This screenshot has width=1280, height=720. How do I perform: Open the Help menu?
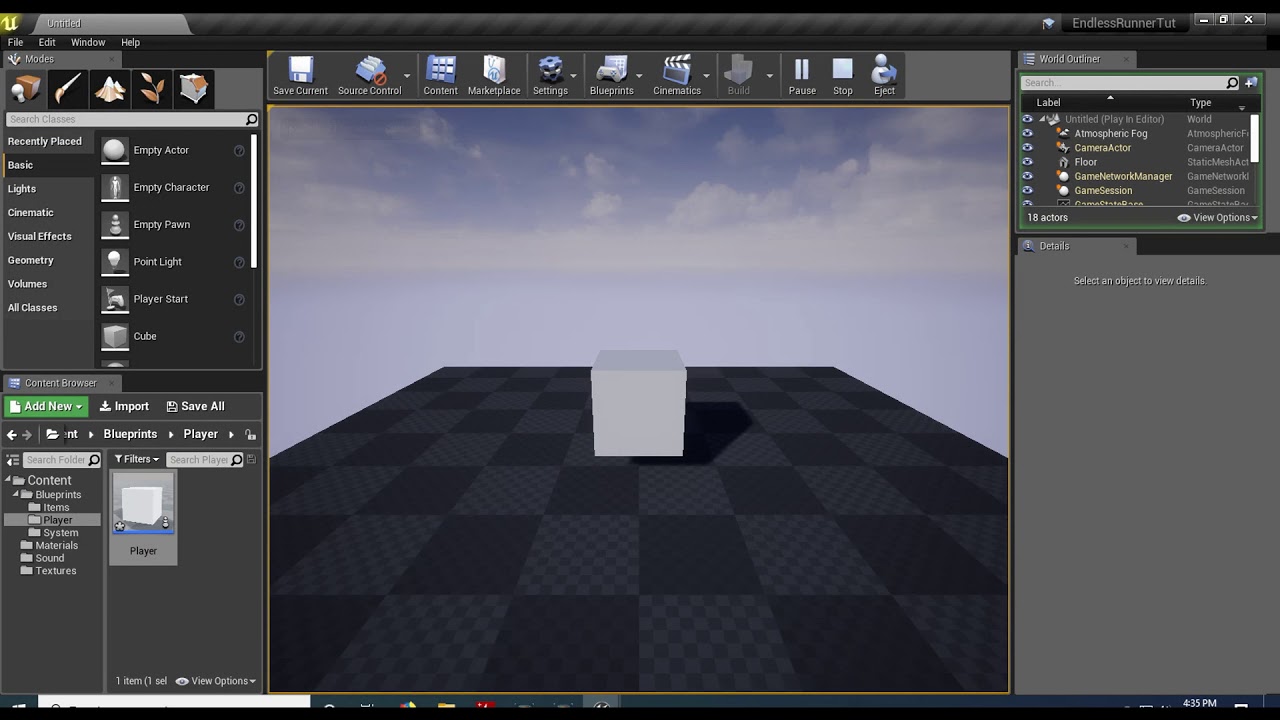(131, 42)
